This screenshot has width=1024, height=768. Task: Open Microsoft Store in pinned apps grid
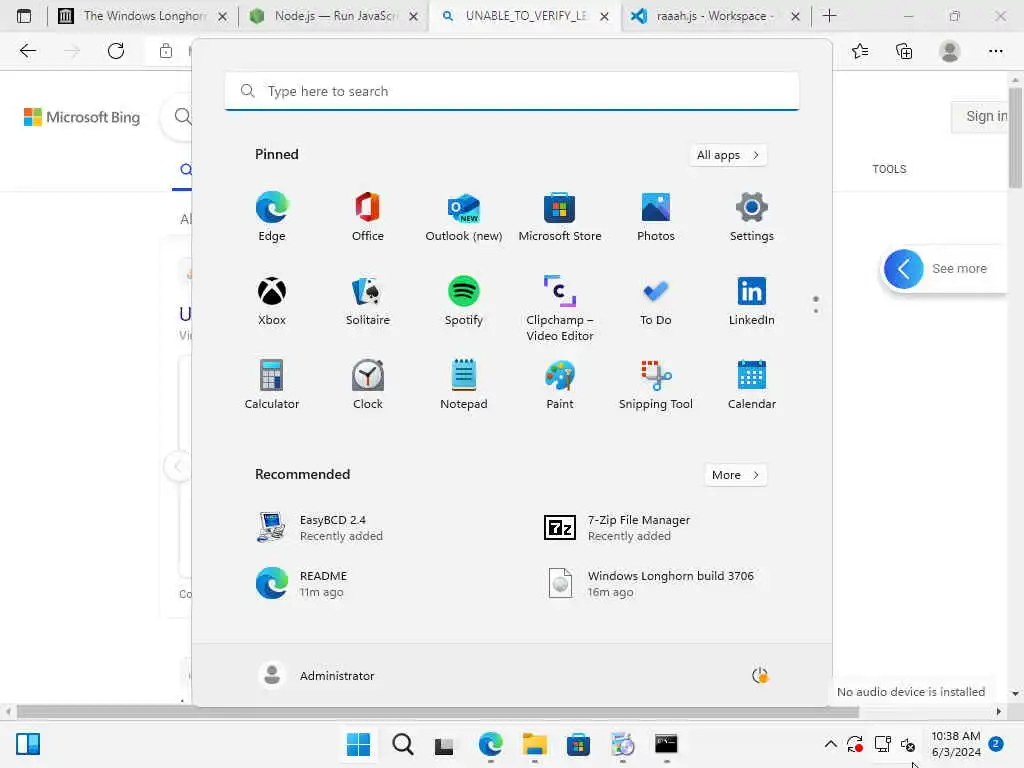click(x=560, y=217)
